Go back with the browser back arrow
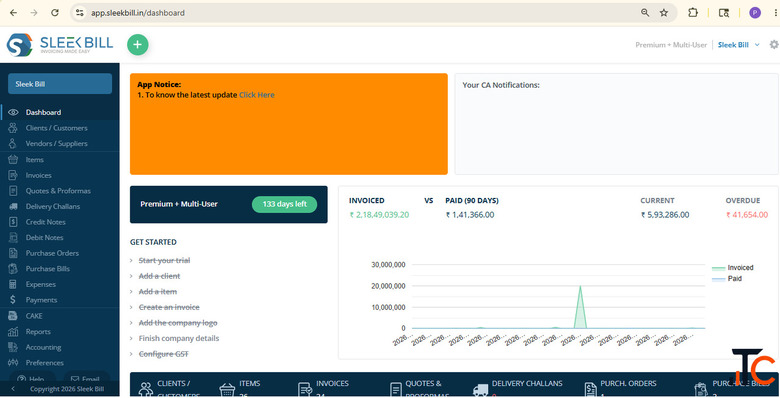Screen dimensions: 780x398 tap(13, 13)
